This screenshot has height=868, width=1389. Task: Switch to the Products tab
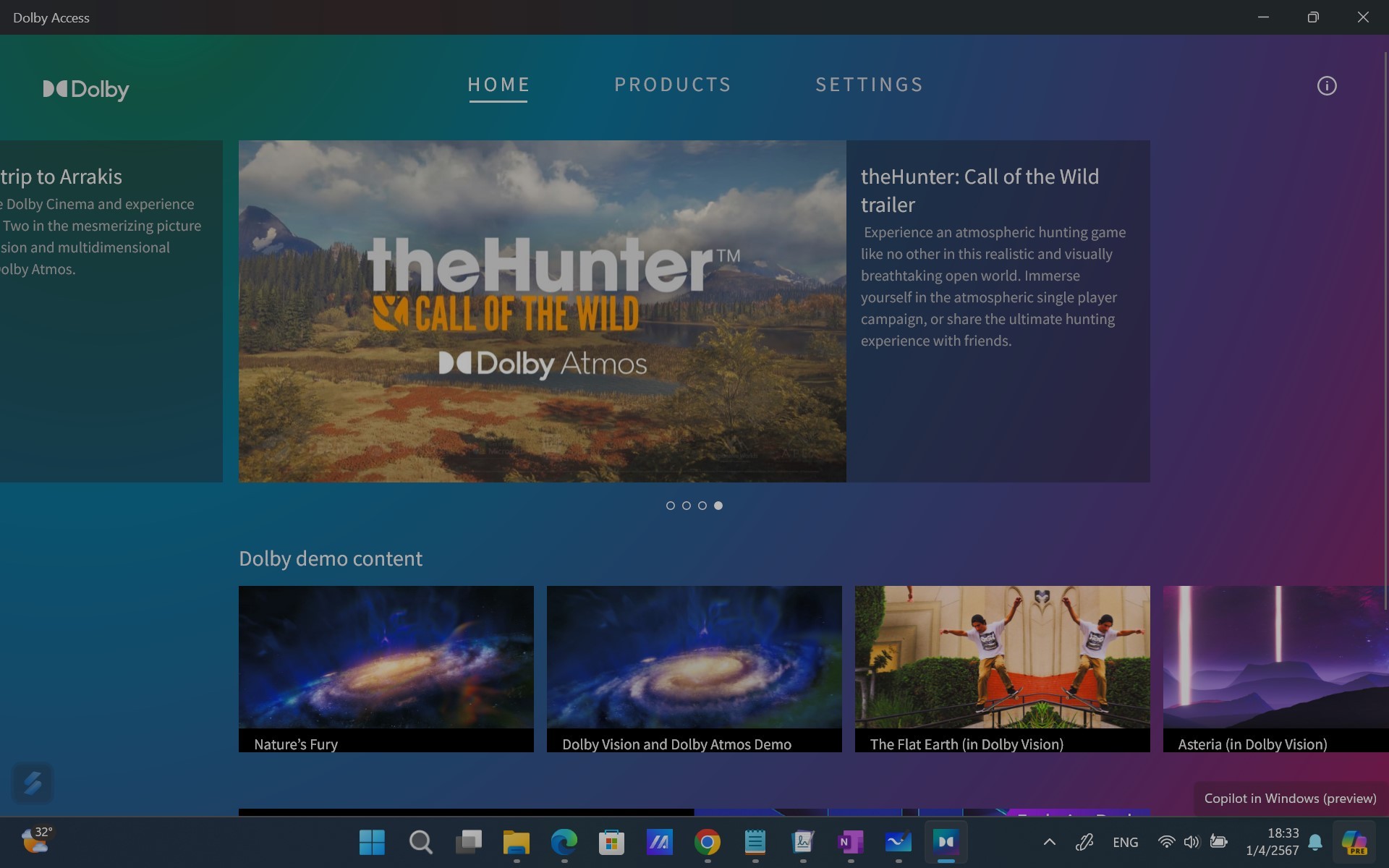coord(673,85)
